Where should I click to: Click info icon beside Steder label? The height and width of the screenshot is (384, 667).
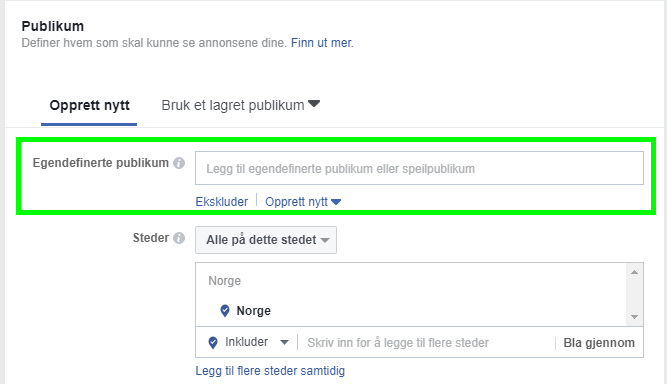[179, 238]
